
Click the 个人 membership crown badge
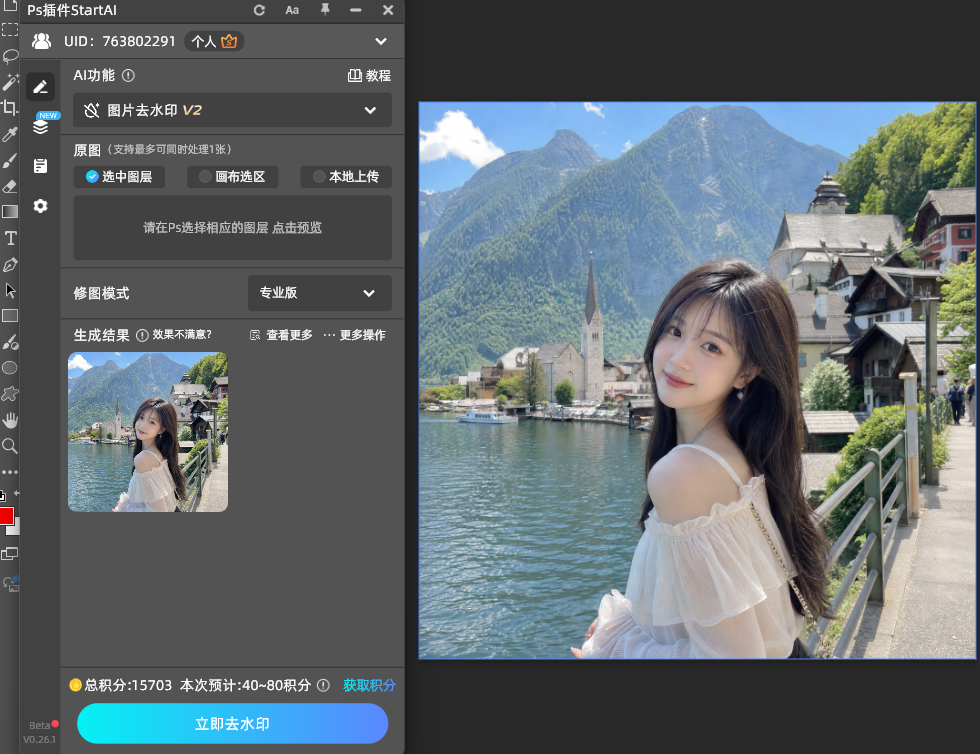coord(214,41)
